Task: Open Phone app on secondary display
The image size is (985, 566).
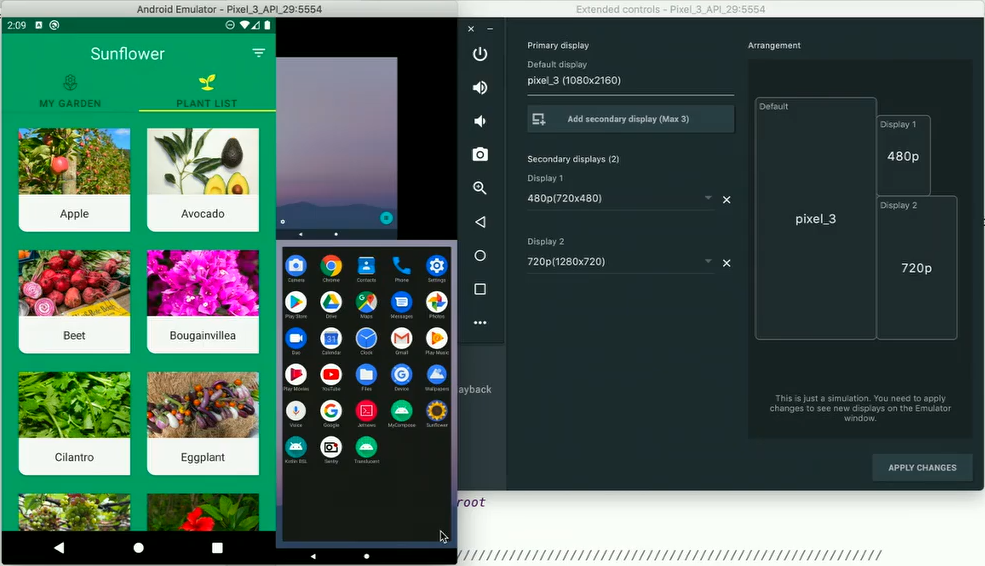Action: [x=401, y=268]
